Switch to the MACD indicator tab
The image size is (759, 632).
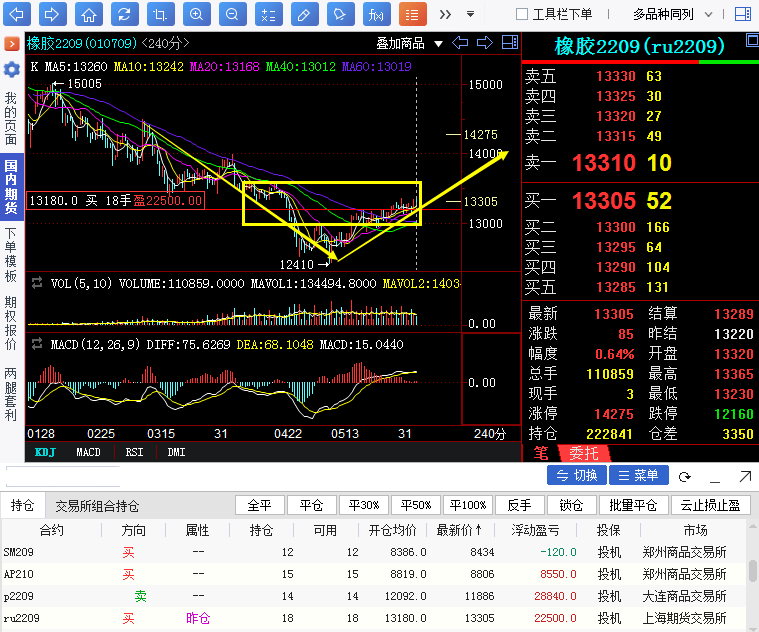tap(88, 452)
